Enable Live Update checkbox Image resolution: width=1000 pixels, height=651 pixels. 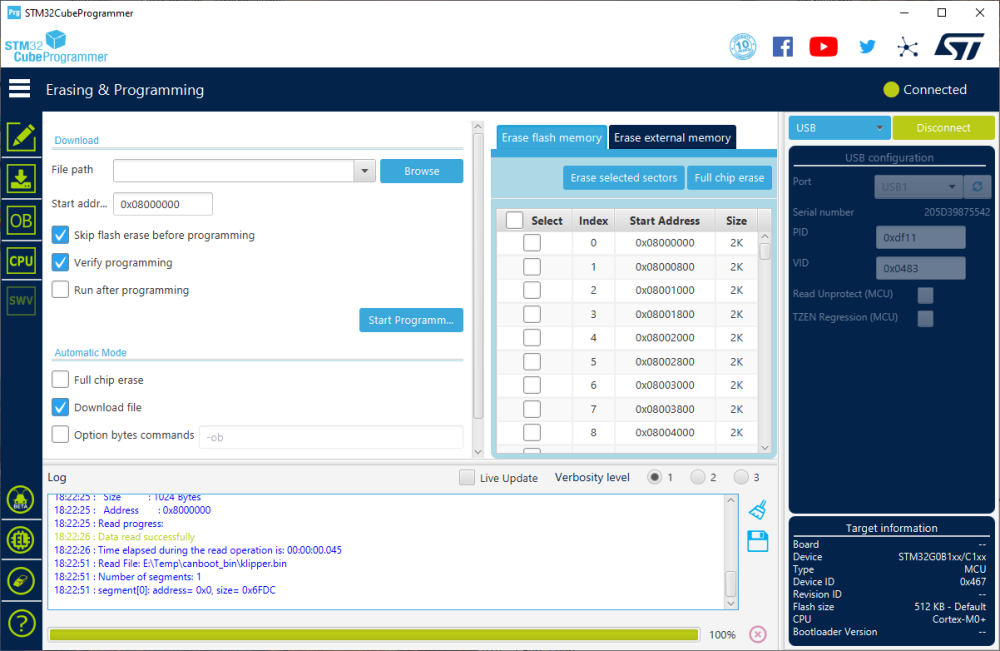click(467, 478)
